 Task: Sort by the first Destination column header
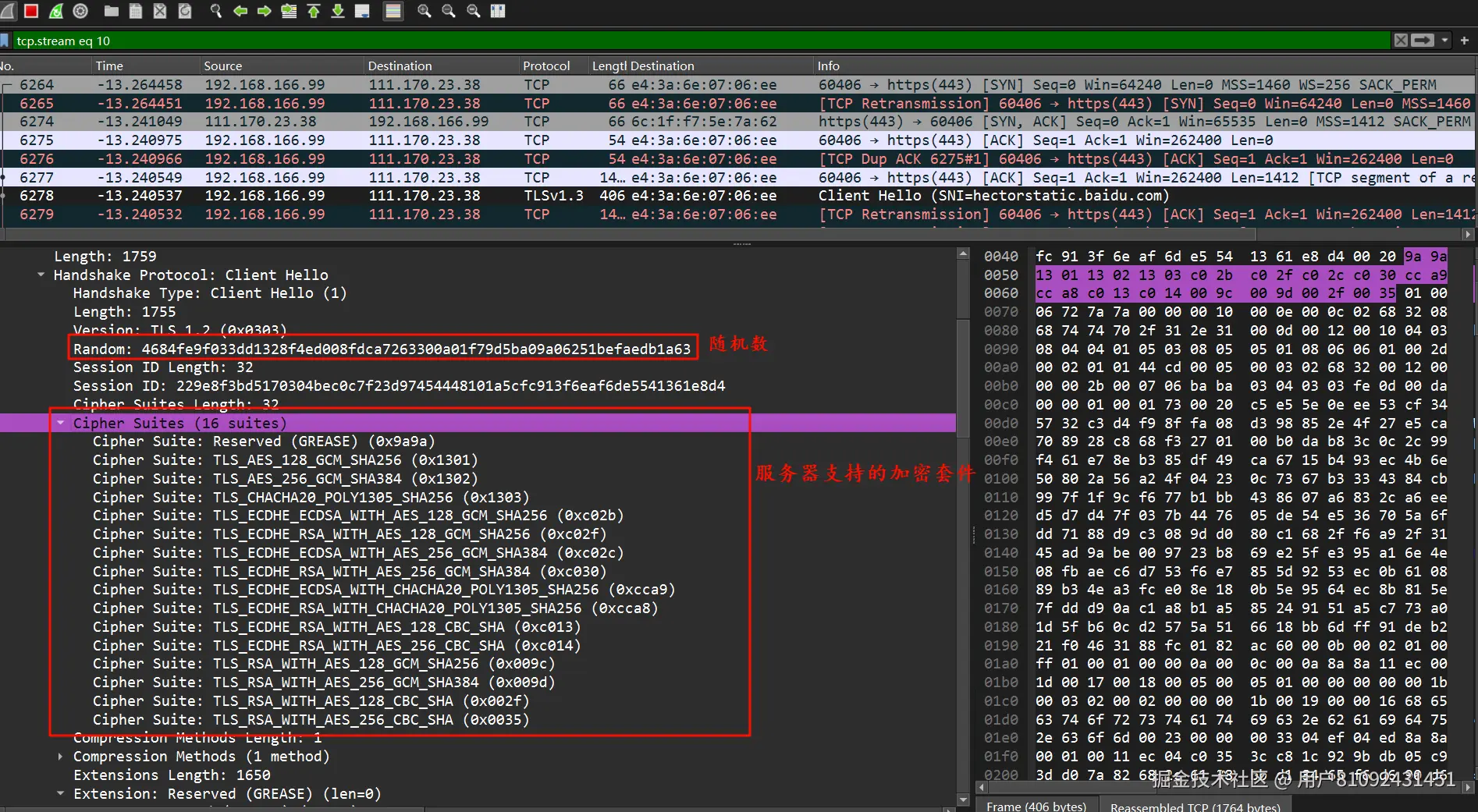[442, 66]
